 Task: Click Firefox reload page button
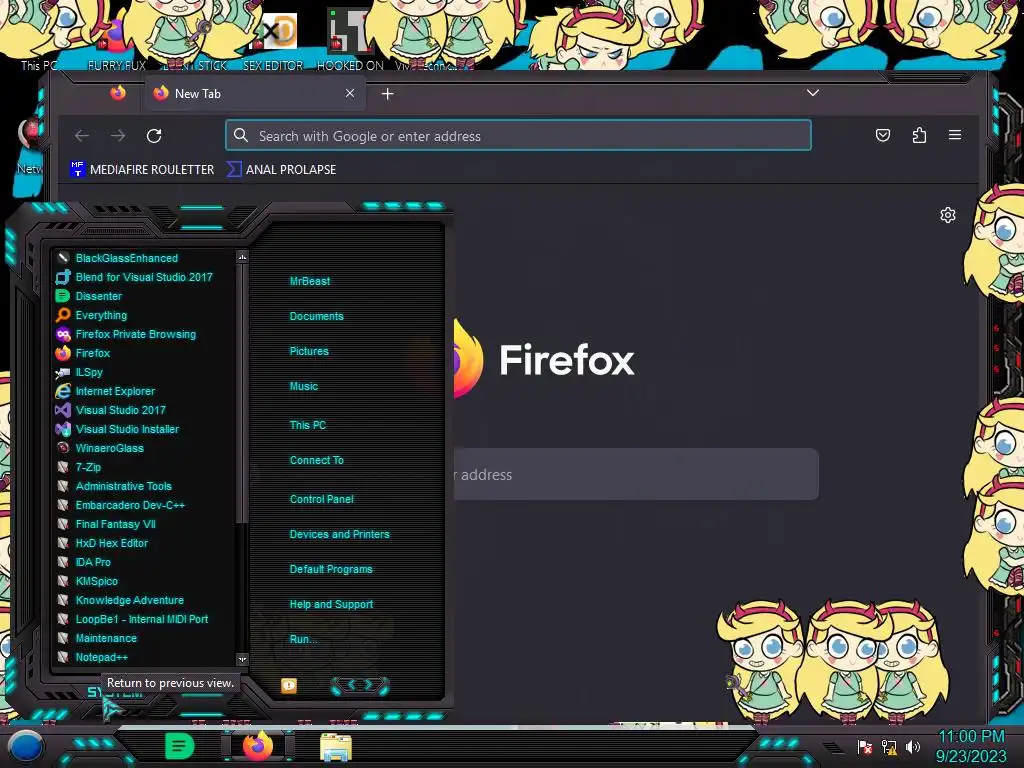[154, 136]
